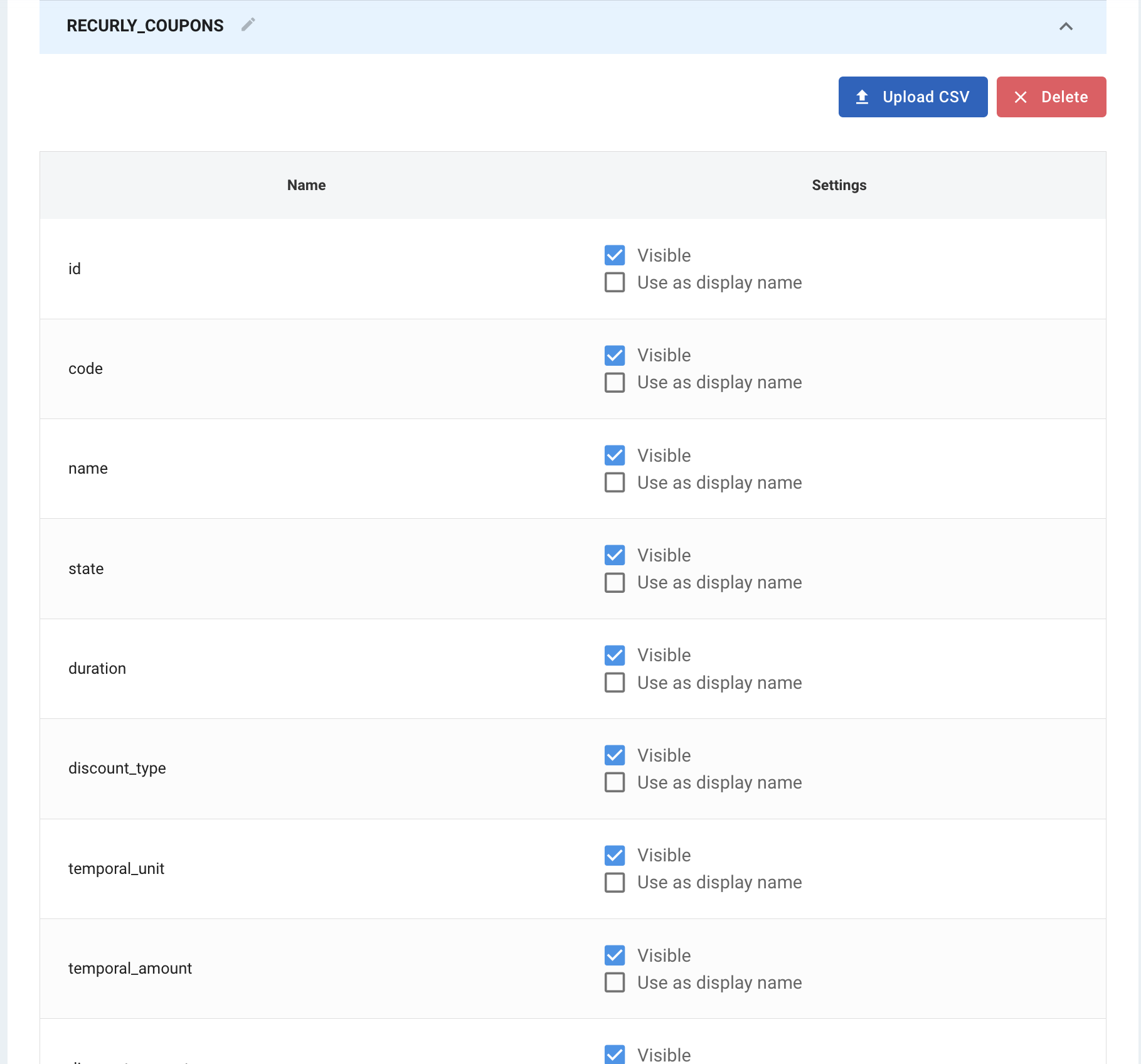Toggle Visible checkbox for duration

point(615,655)
